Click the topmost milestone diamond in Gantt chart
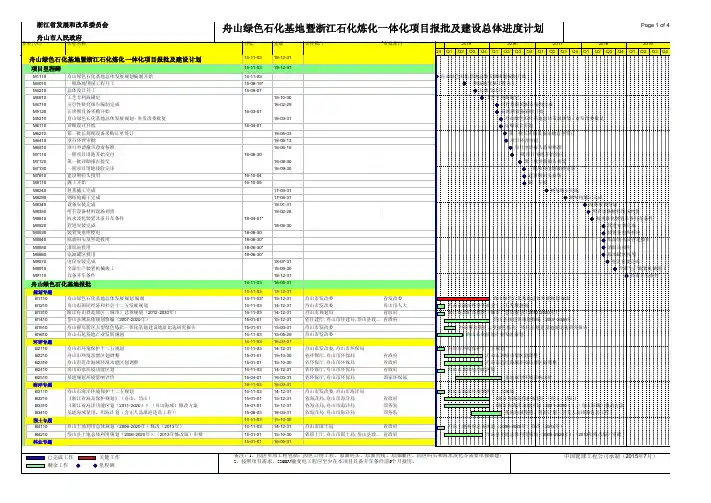This screenshot has height=503, width=711. [438, 75]
